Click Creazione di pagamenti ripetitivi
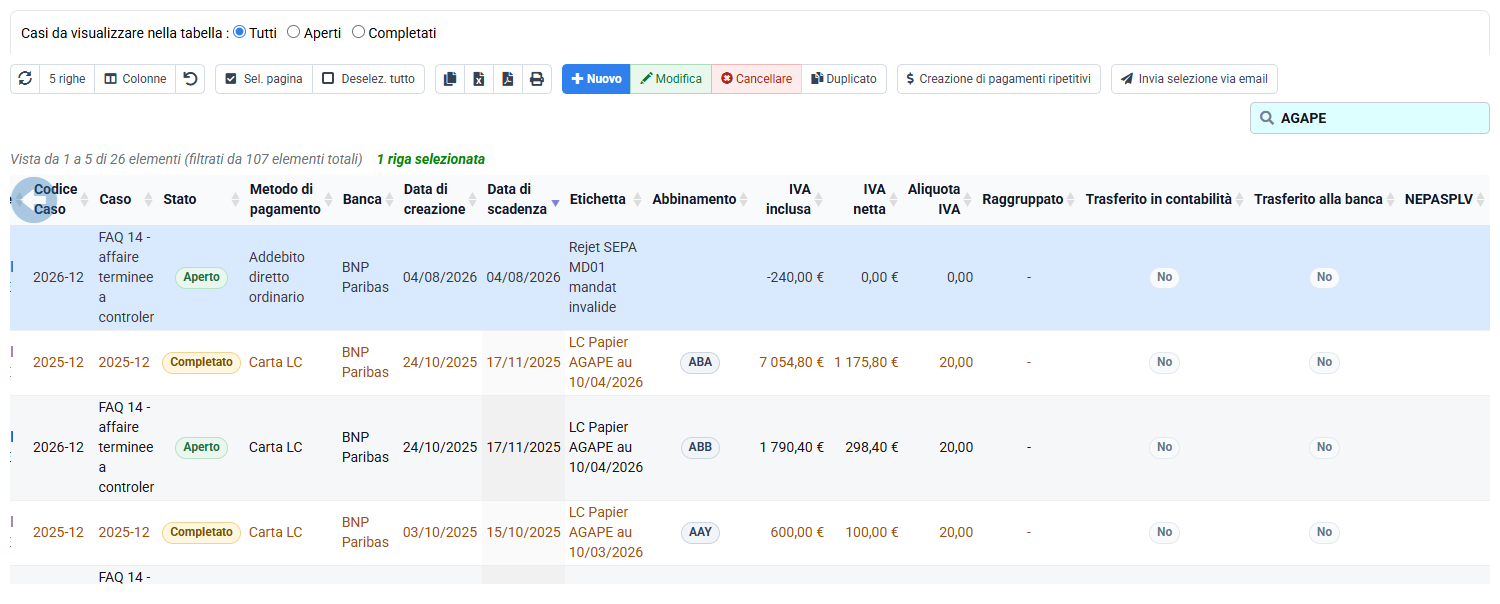Viewport: 1500px width, 604px height. coord(999,79)
